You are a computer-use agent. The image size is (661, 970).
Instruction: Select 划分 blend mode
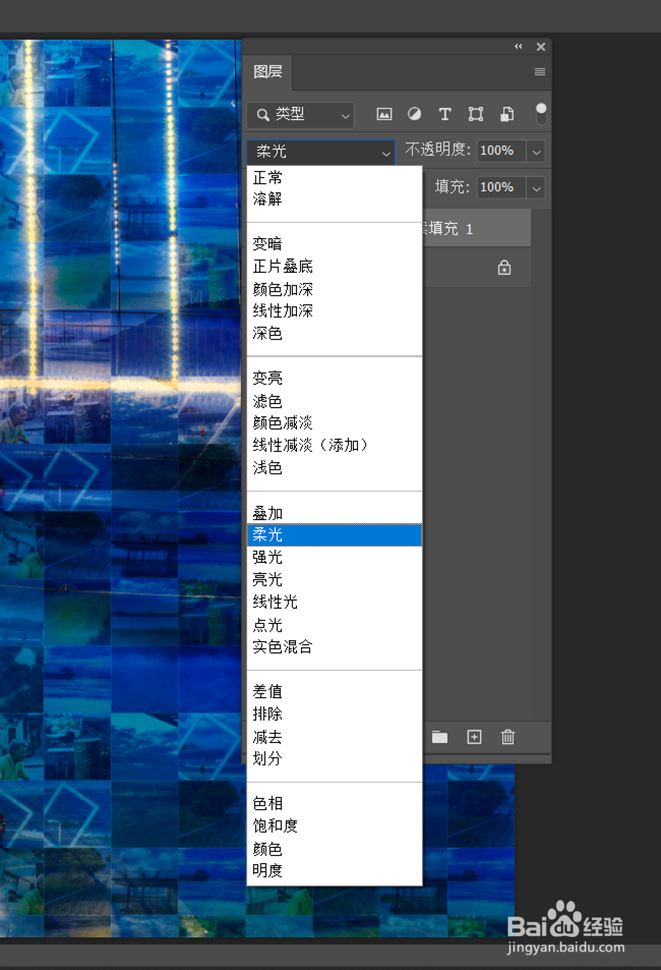(x=335, y=758)
